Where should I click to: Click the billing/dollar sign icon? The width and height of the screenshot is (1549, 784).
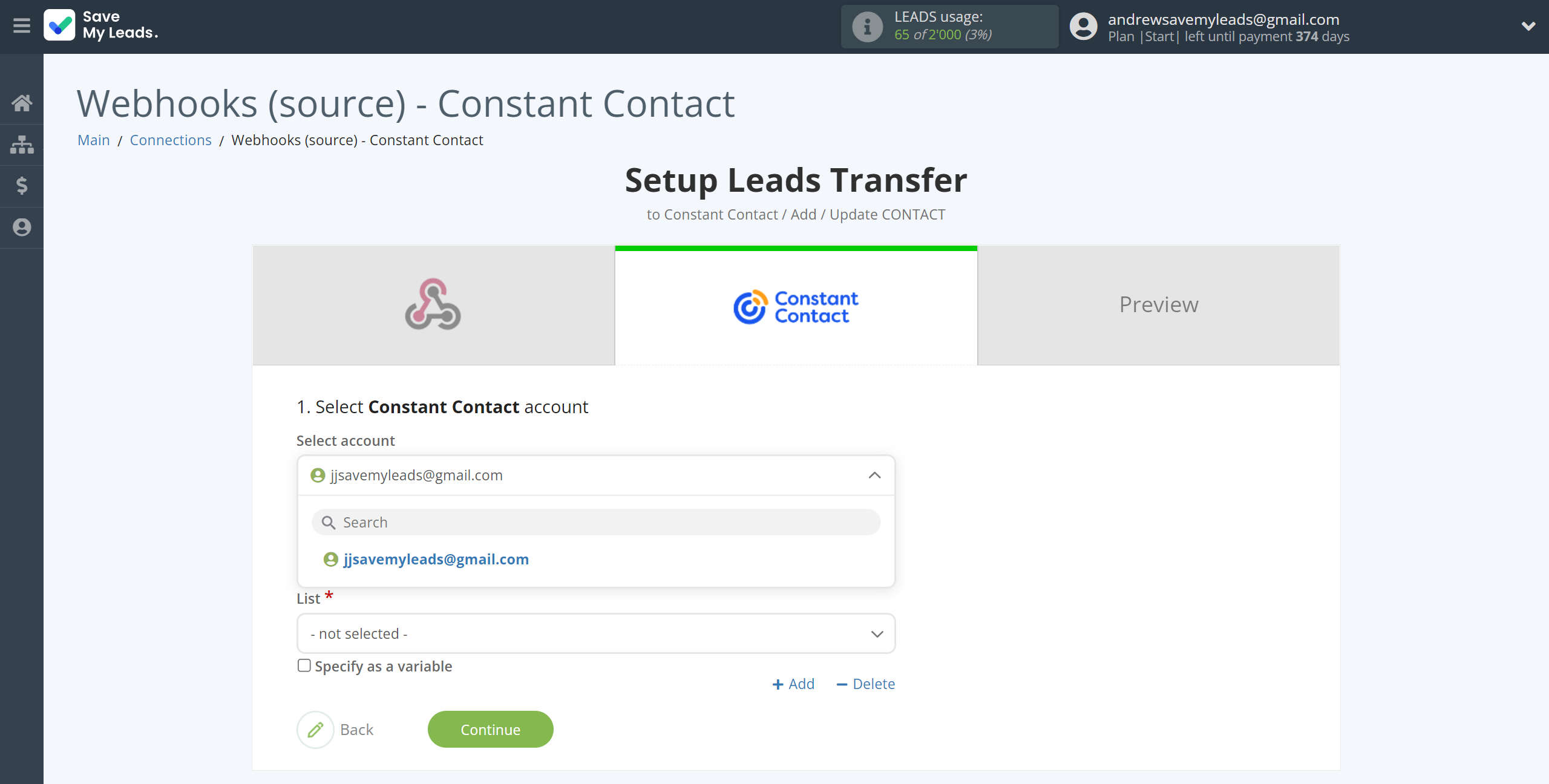click(22, 186)
